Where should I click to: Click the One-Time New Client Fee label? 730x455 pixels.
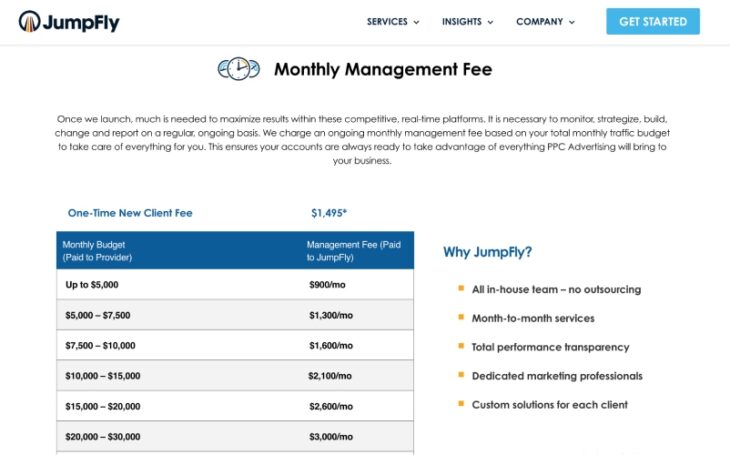130,213
